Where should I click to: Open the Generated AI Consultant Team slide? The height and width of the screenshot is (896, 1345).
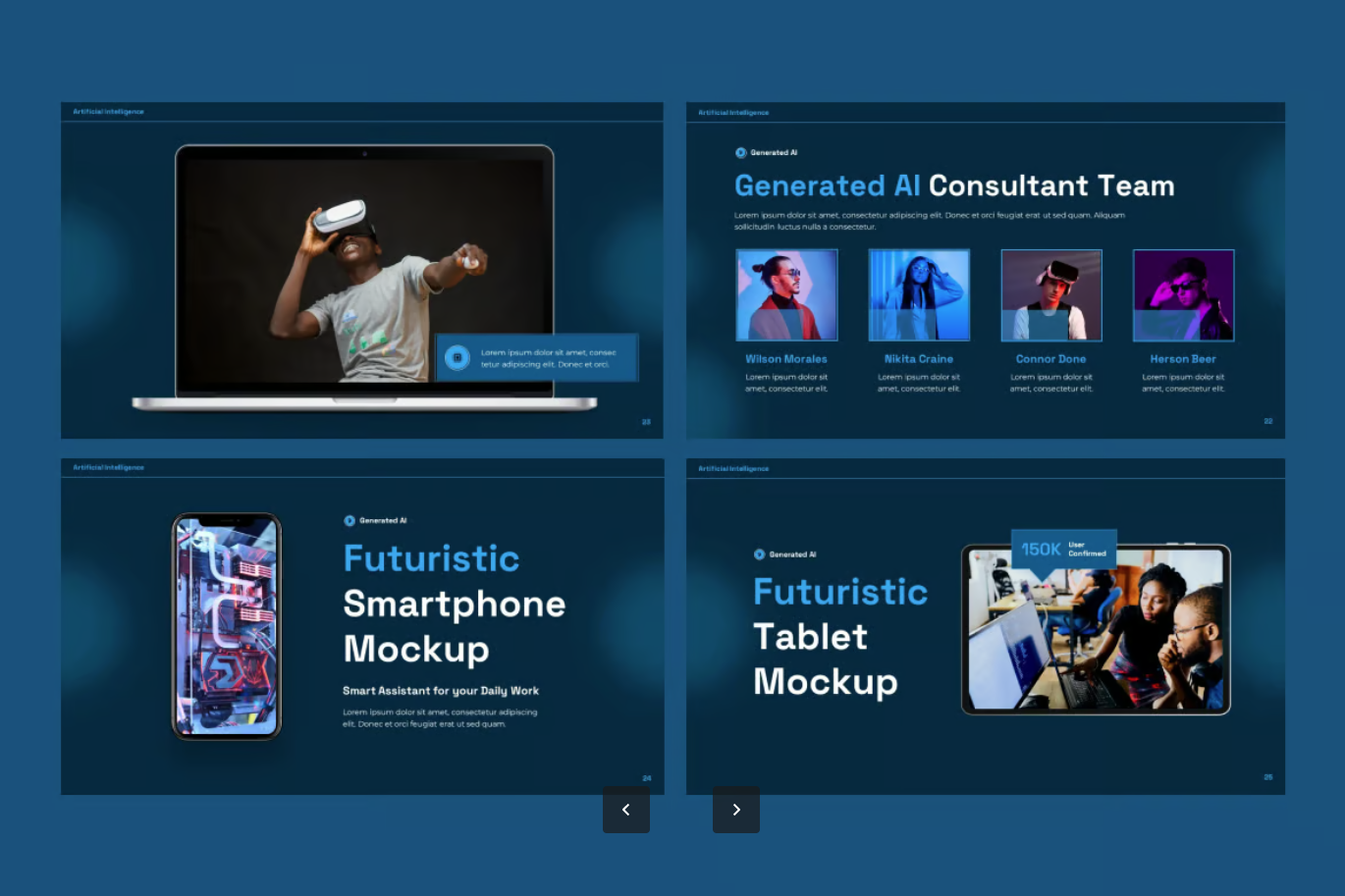coord(986,270)
